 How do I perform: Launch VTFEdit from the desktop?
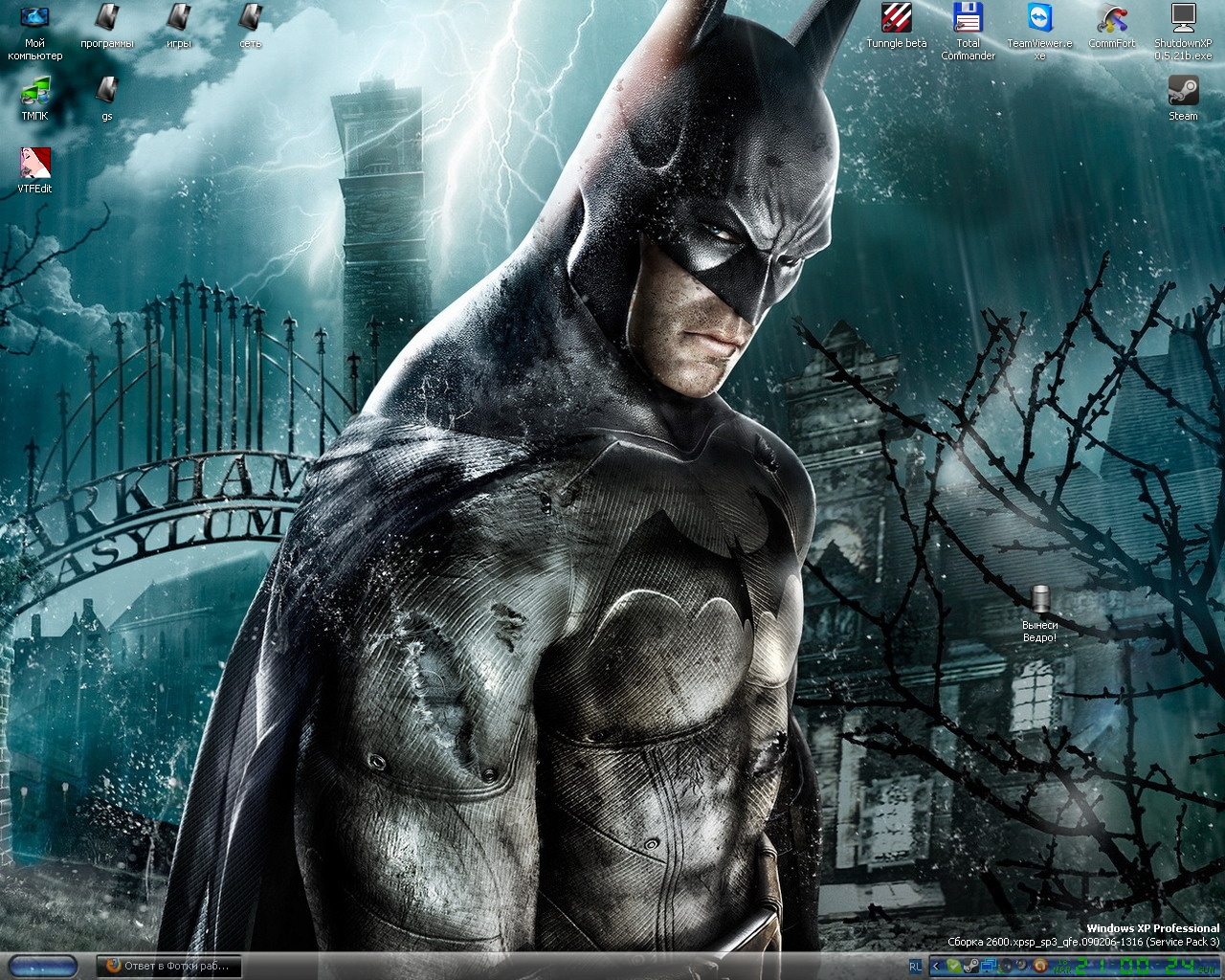[34, 171]
